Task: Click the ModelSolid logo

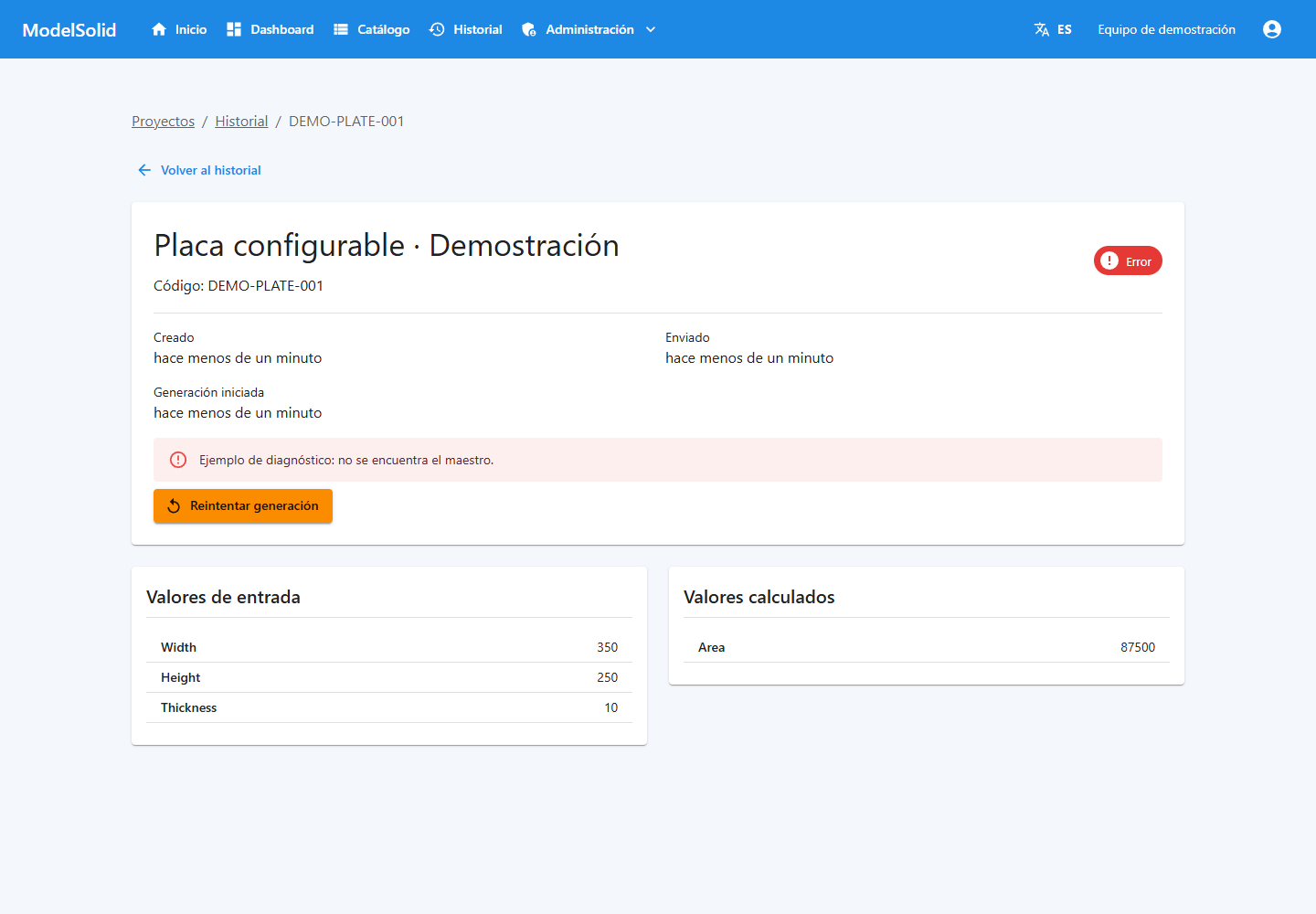Action: point(69,29)
